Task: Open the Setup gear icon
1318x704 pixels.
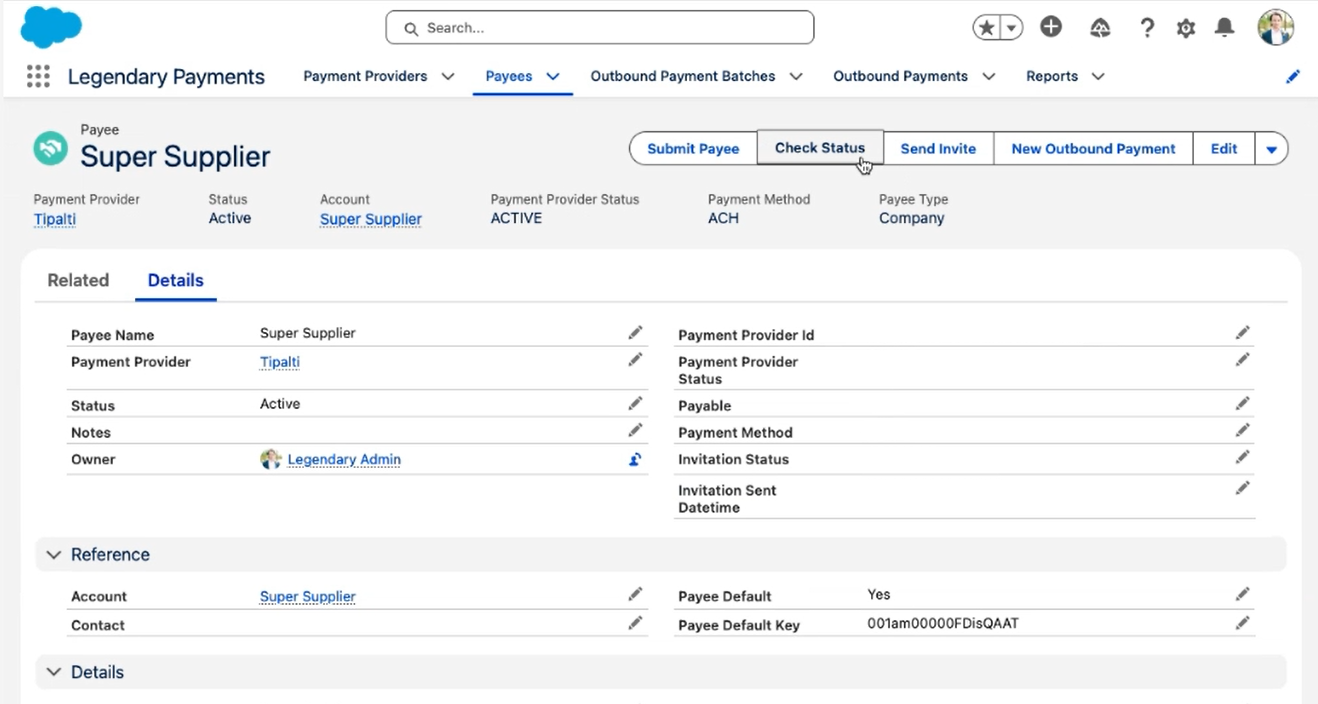Action: (1186, 28)
